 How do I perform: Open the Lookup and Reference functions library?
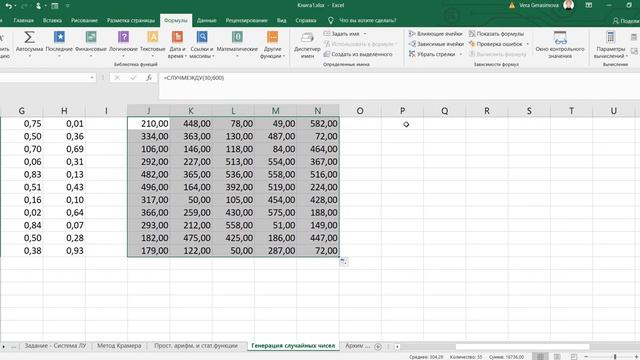202,44
